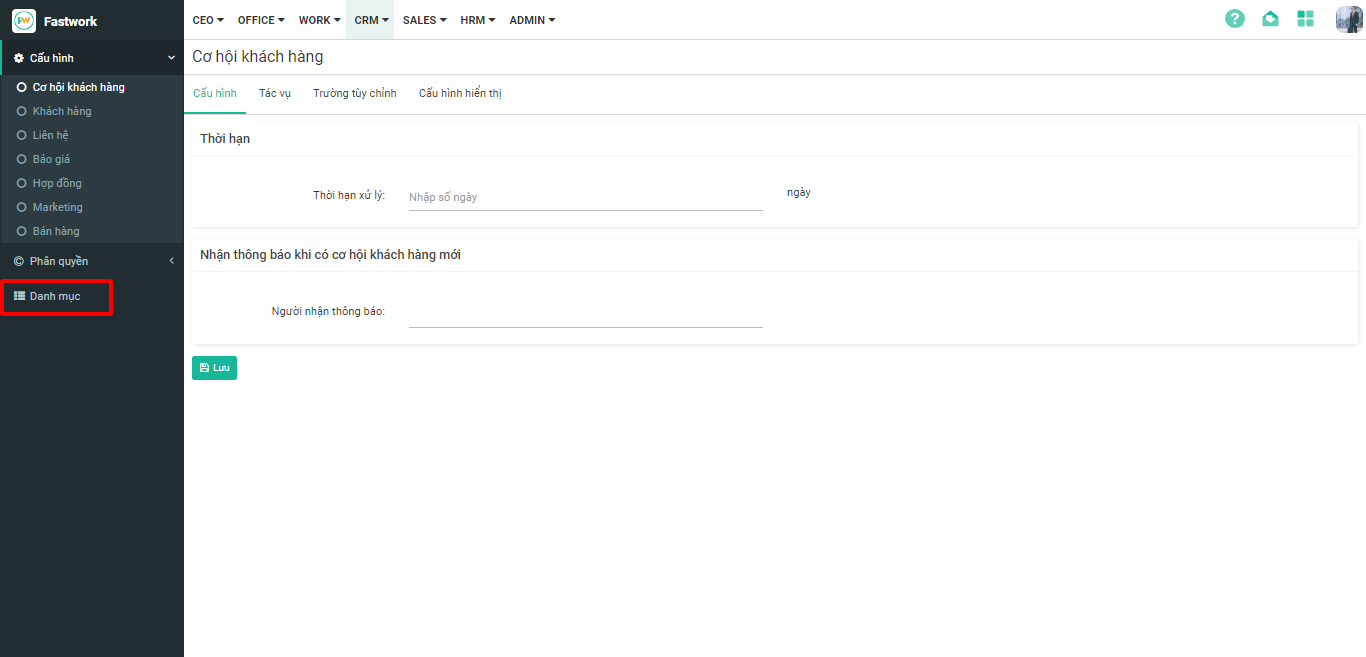The width and height of the screenshot is (1366, 657).
Task: Switch to Trường tùy chỉnh tab
Action: pos(354,93)
